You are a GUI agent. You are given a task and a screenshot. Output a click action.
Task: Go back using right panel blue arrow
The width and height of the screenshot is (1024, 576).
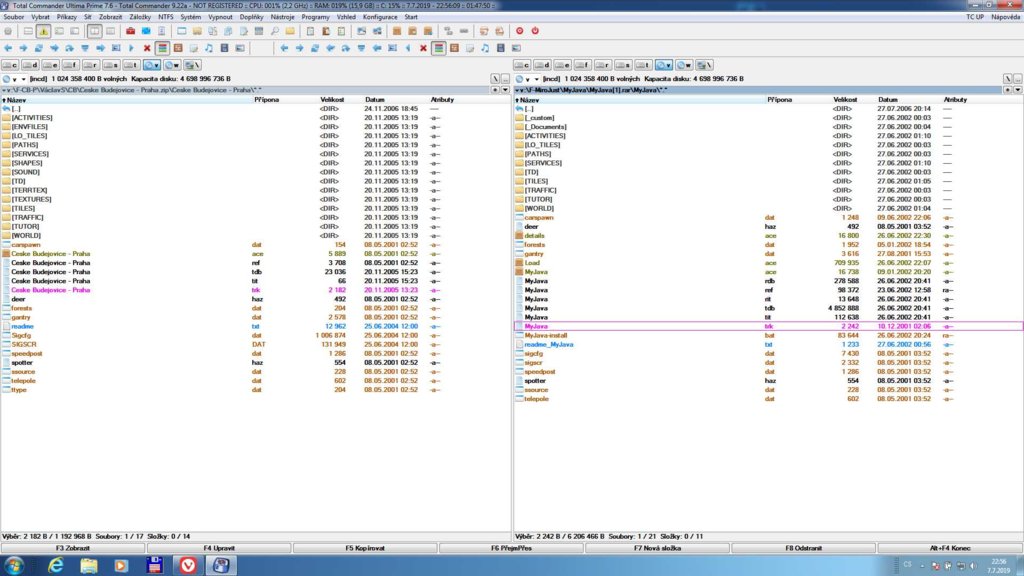point(284,48)
